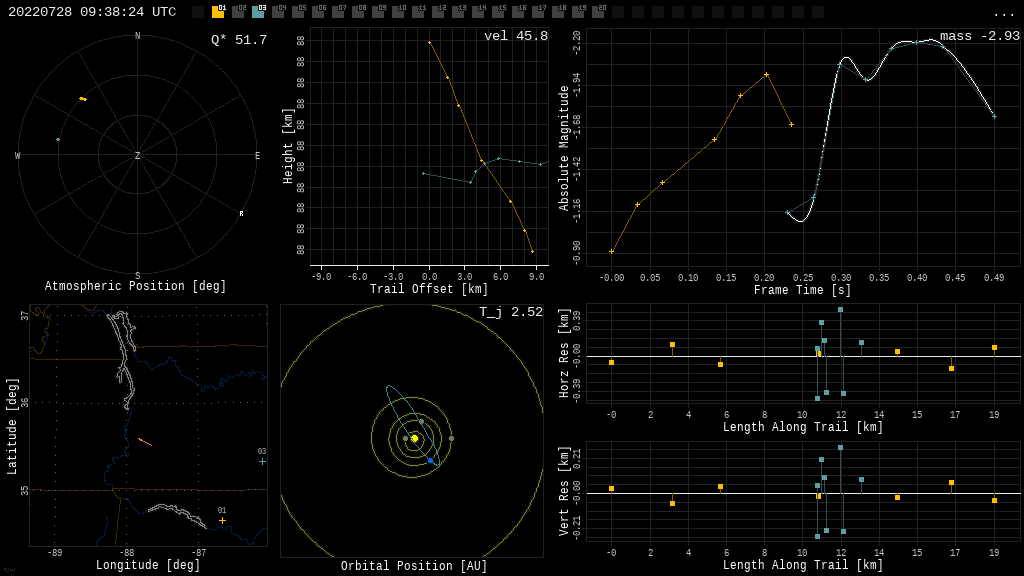Click the vel 45.8 velocity readout
1024x576 pixels.
click(515, 37)
